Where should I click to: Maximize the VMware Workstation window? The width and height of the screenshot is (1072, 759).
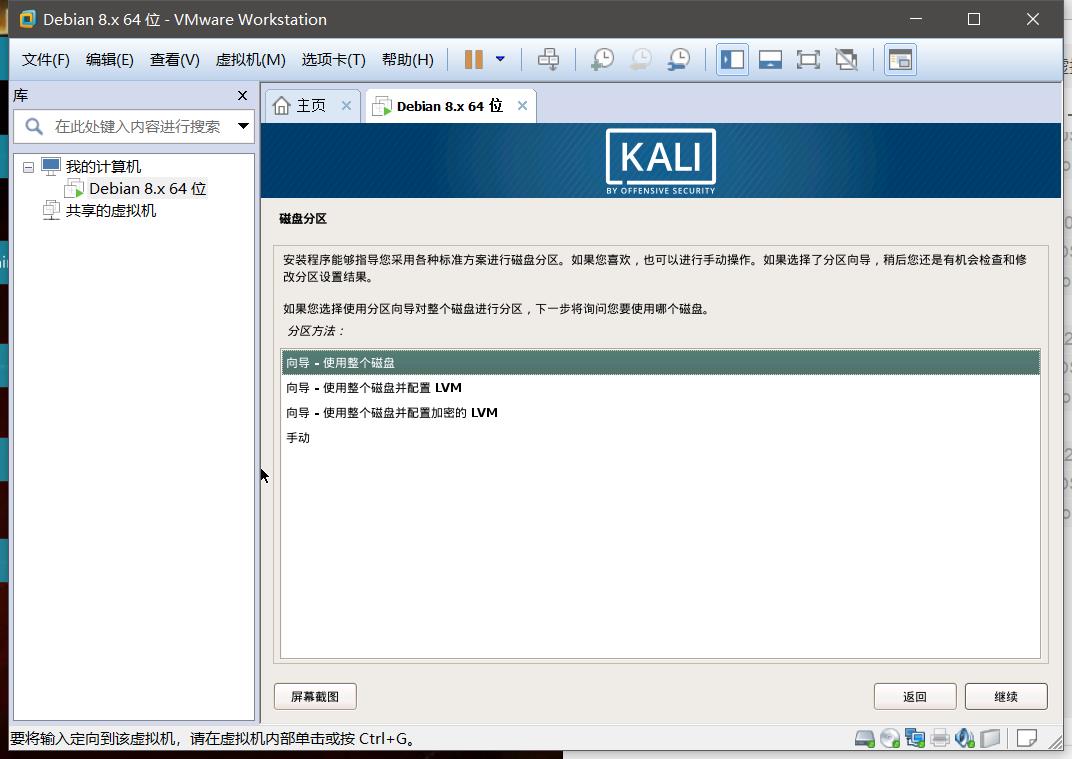(x=974, y=19)
